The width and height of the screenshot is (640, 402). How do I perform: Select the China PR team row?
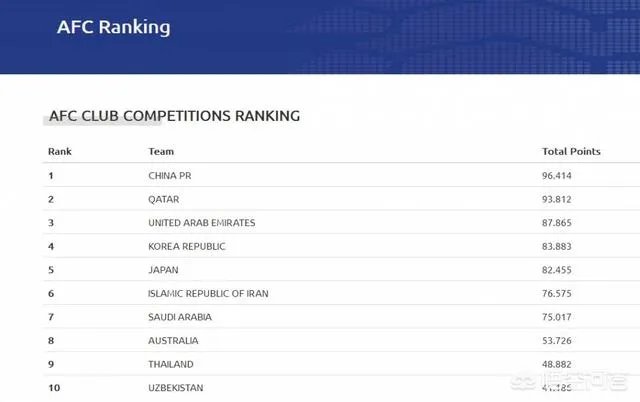coord(169,175)
